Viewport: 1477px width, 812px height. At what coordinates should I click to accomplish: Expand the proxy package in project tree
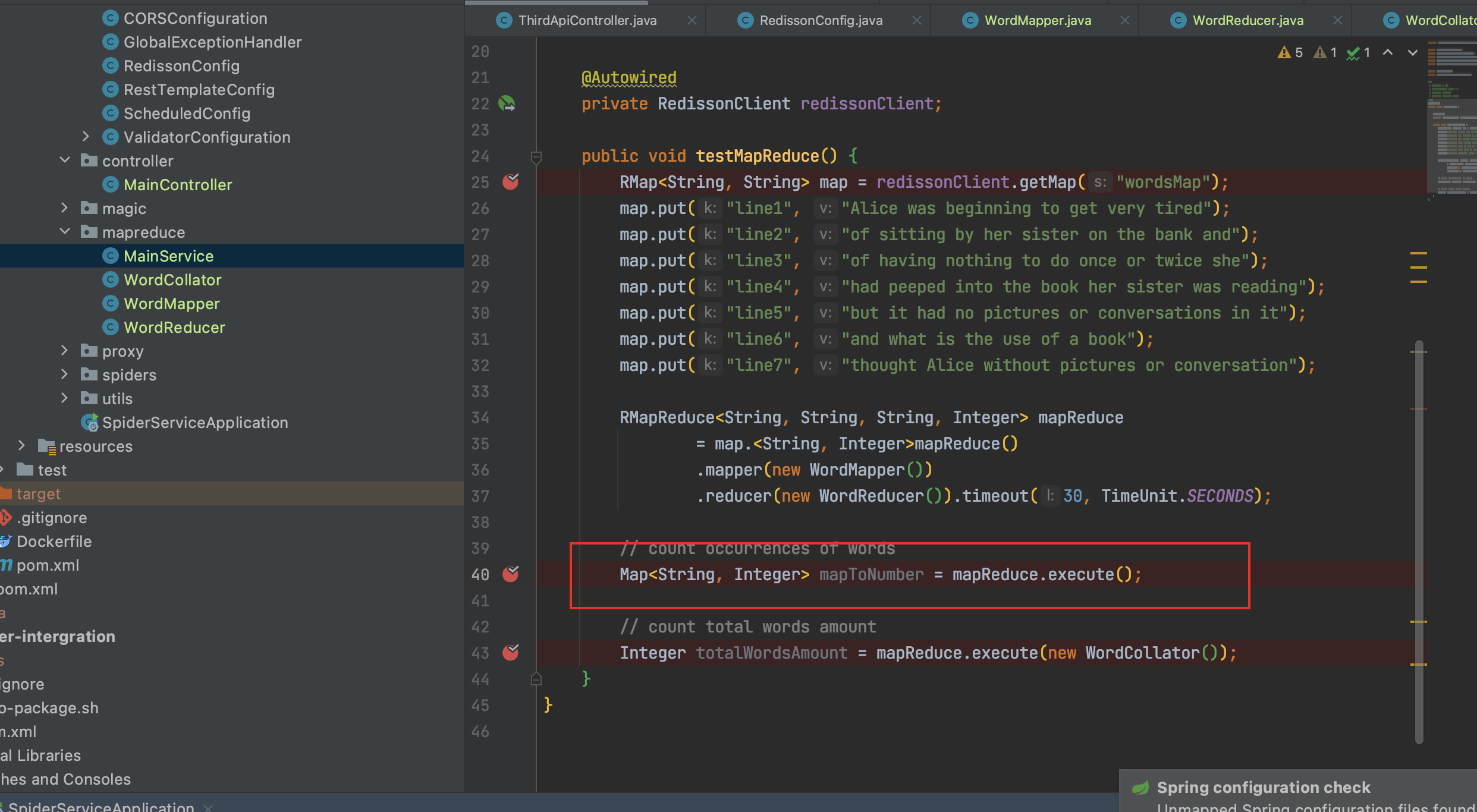[64, 350]
